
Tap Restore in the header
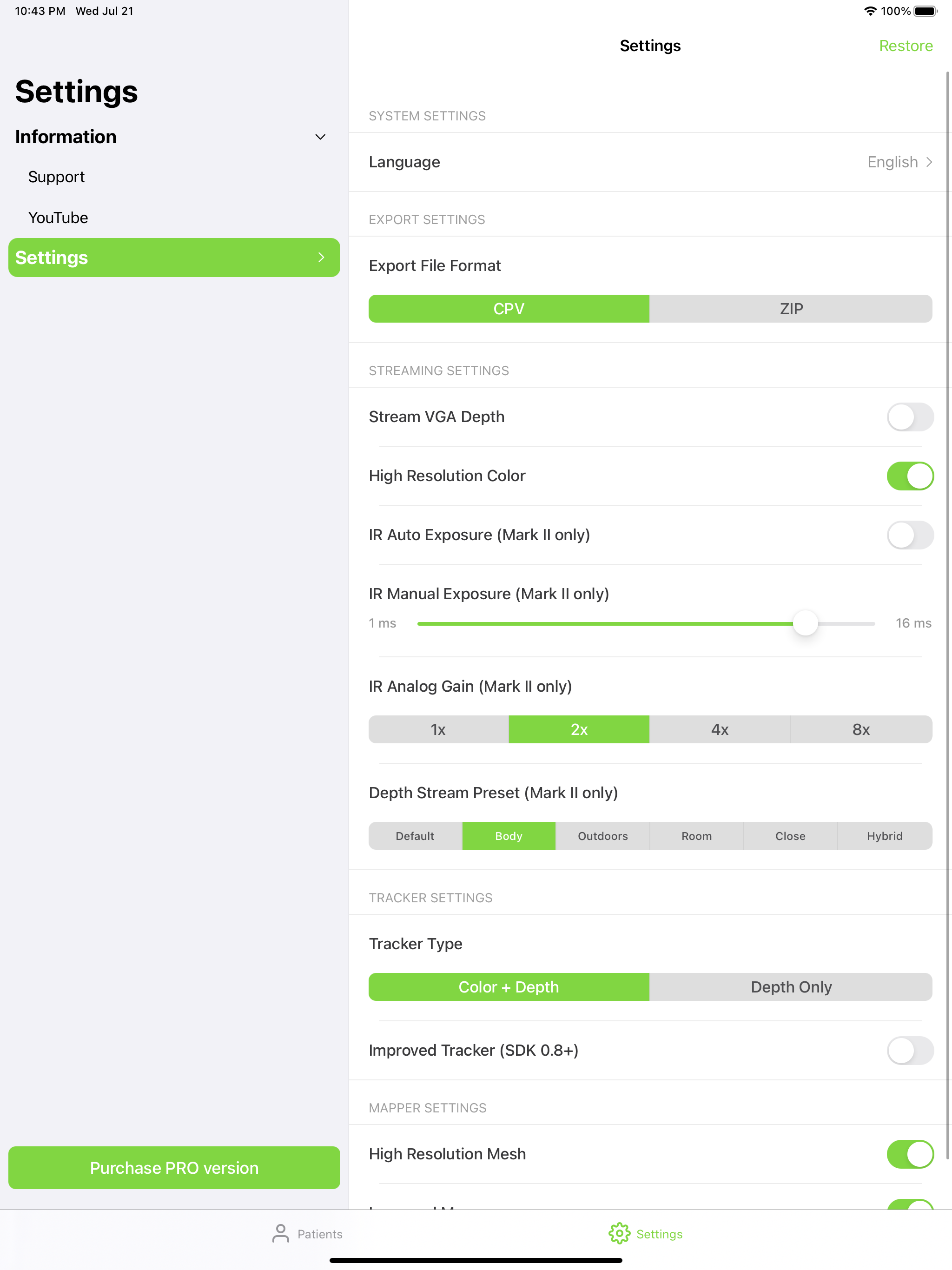tap(906, 46)
